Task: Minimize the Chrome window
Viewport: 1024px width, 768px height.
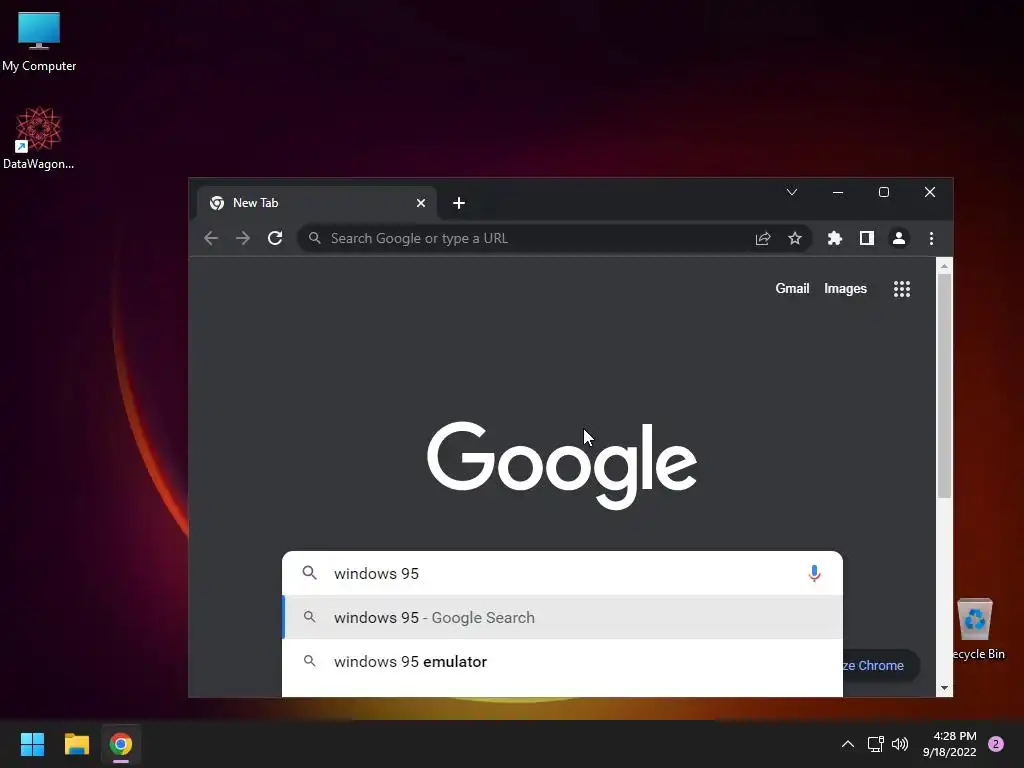Action: coord(838,192)
